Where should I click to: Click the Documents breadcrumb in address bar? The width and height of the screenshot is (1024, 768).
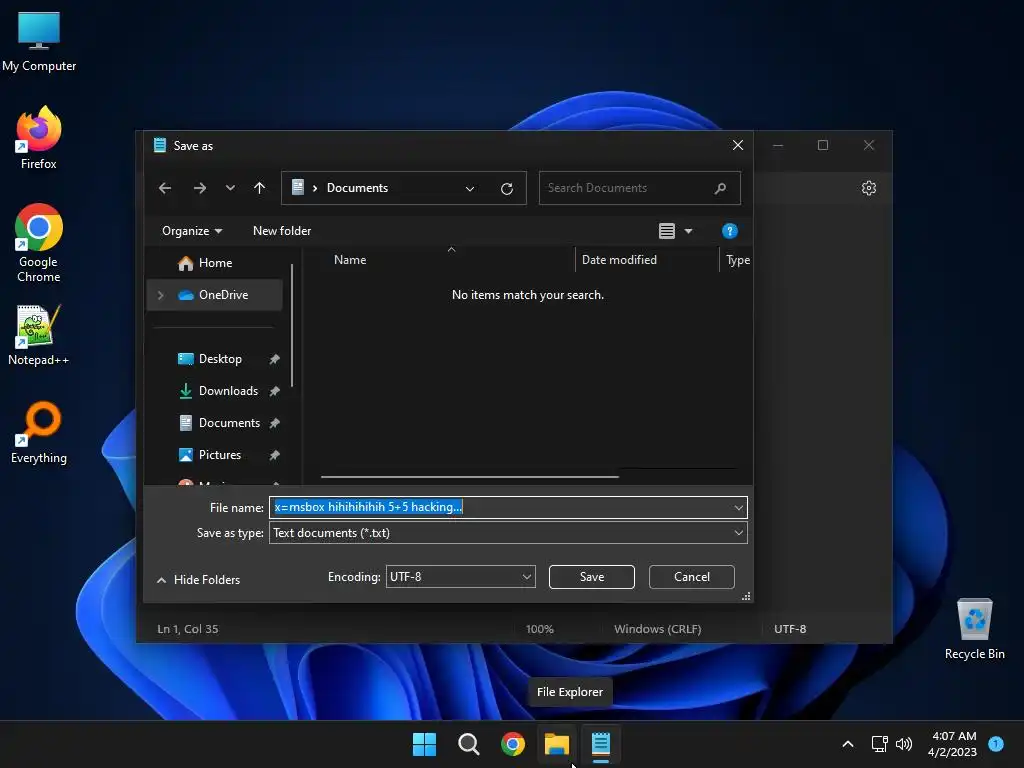(x=357, y=188)
